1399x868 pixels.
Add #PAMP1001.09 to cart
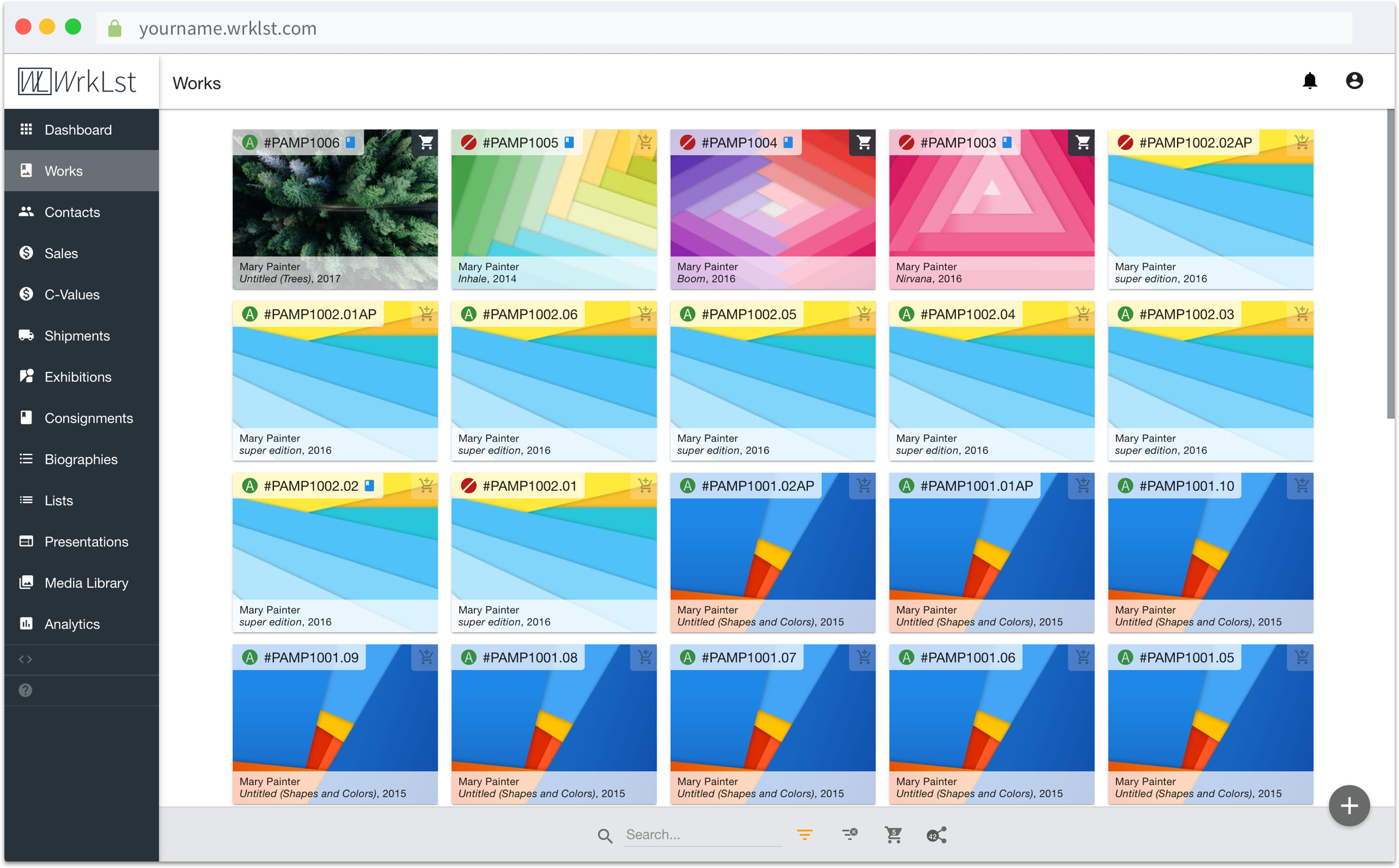[x=426, y=657]
